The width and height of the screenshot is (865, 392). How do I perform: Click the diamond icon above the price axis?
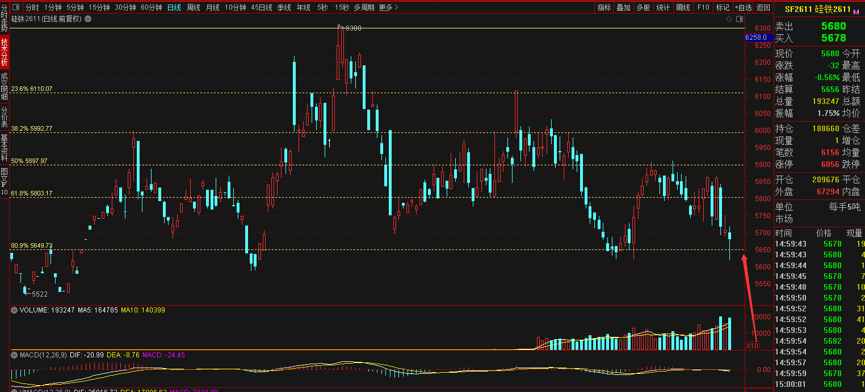tap(729, 19)
